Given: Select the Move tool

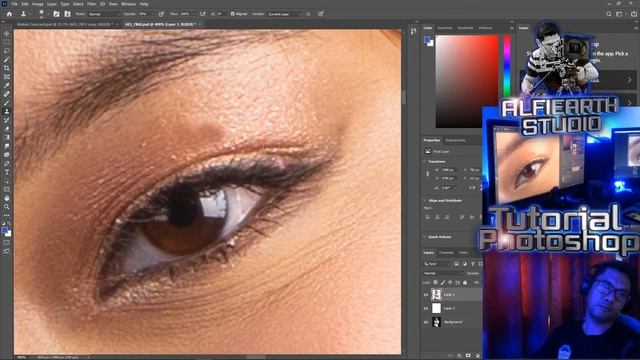Looking at the screenshot, I should coord(7,33).
